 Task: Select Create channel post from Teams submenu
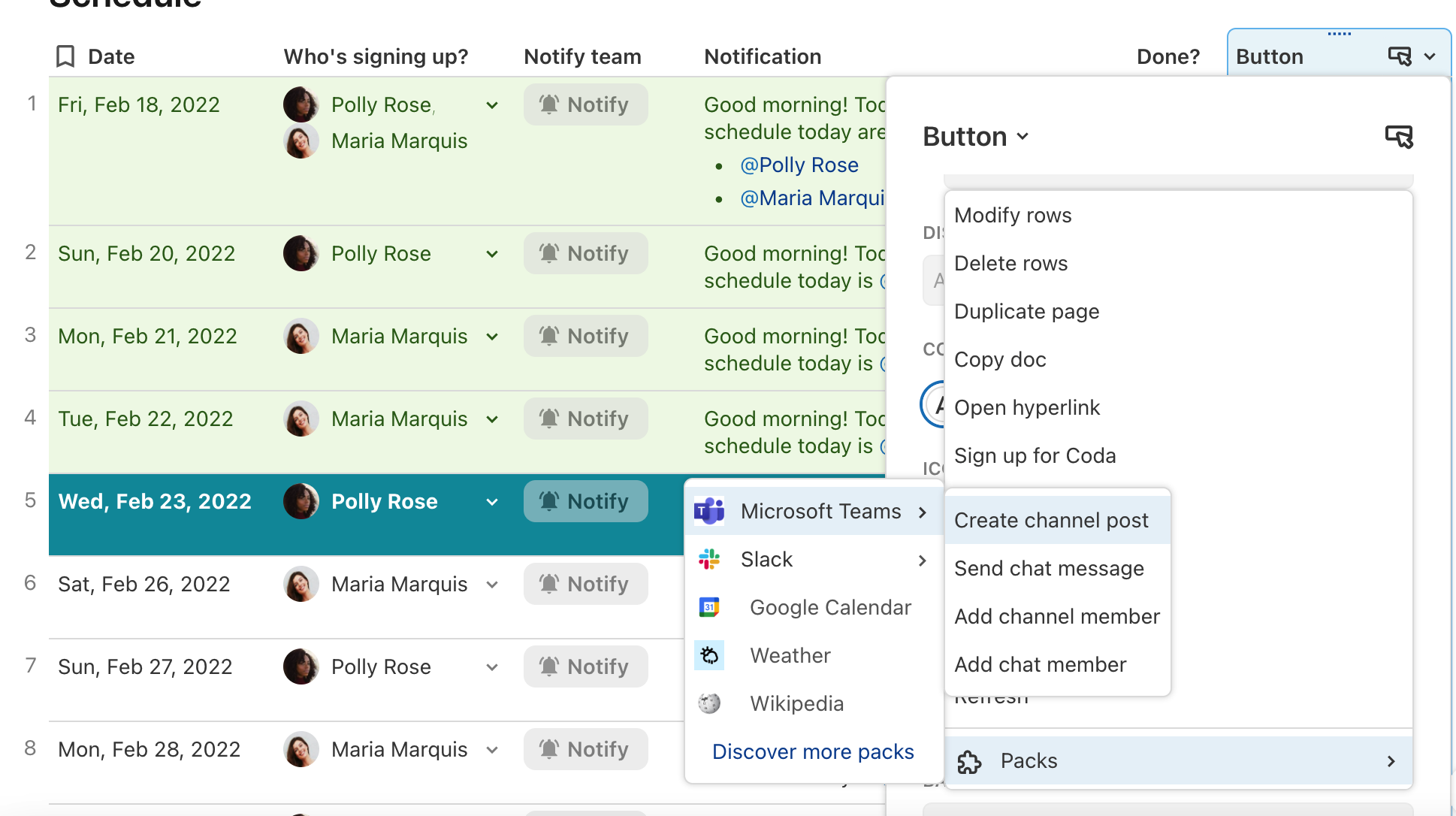[x=1051, y=519]
